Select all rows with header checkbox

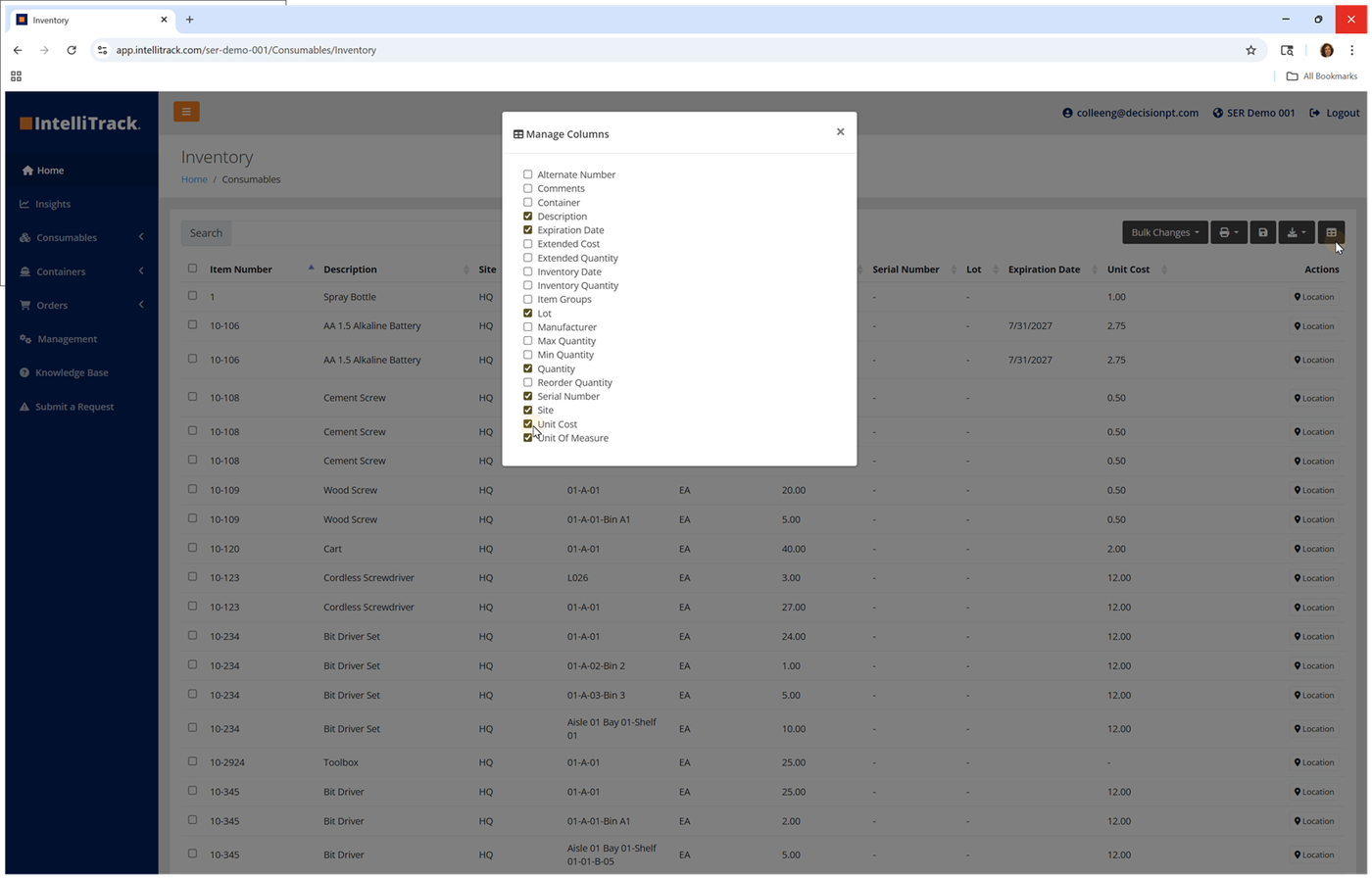[x=192, y=269]
